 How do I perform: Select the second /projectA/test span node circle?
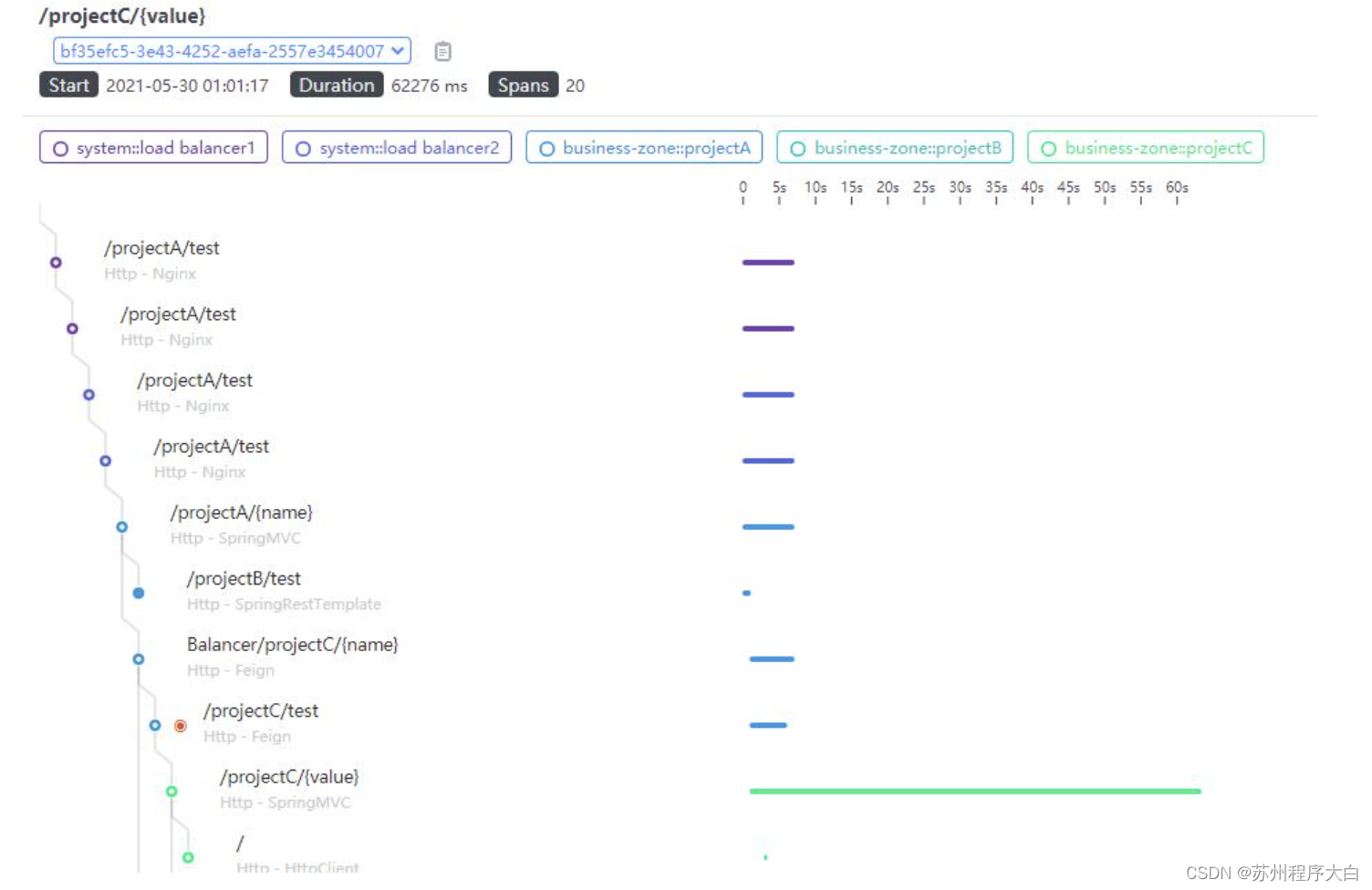(72, 328)
